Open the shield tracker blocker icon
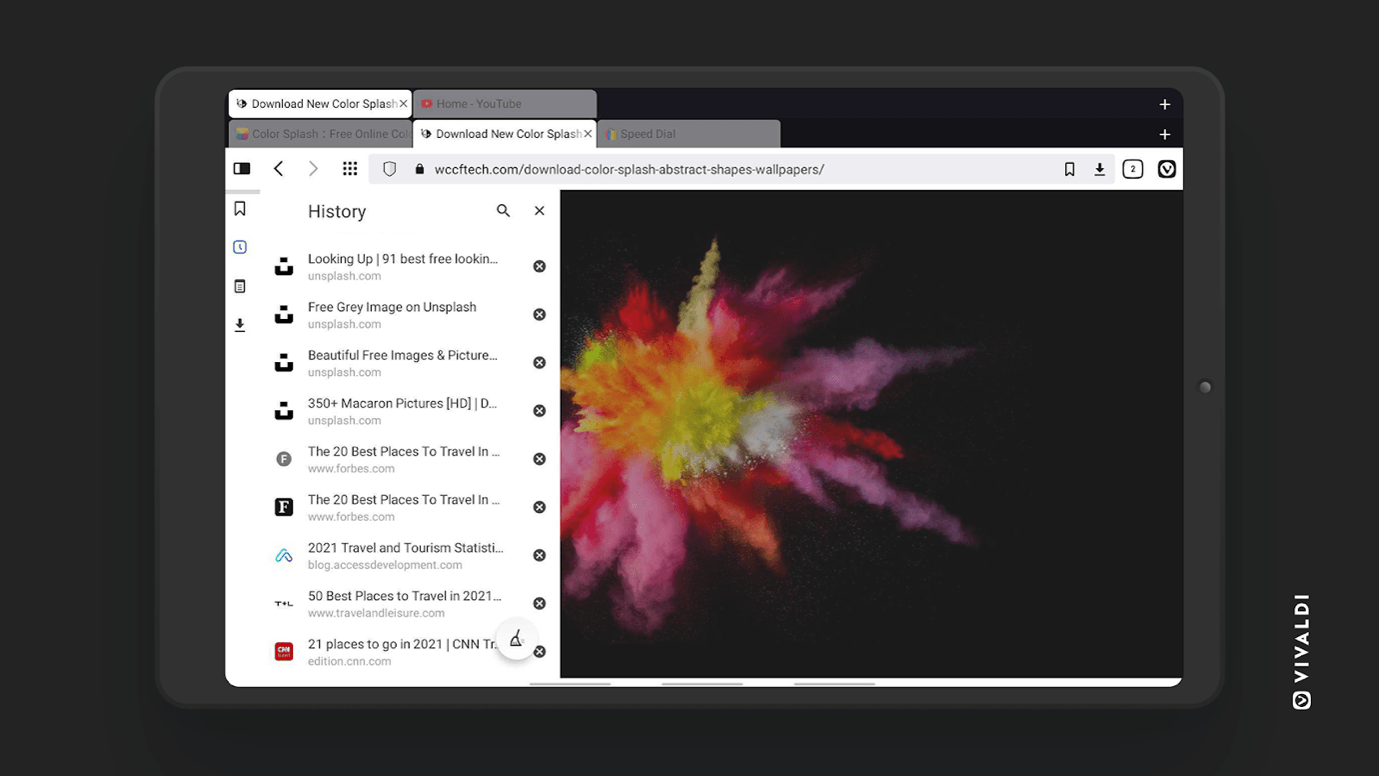The width and height of the screenshot is (1384, 779). tap(390, 169)
